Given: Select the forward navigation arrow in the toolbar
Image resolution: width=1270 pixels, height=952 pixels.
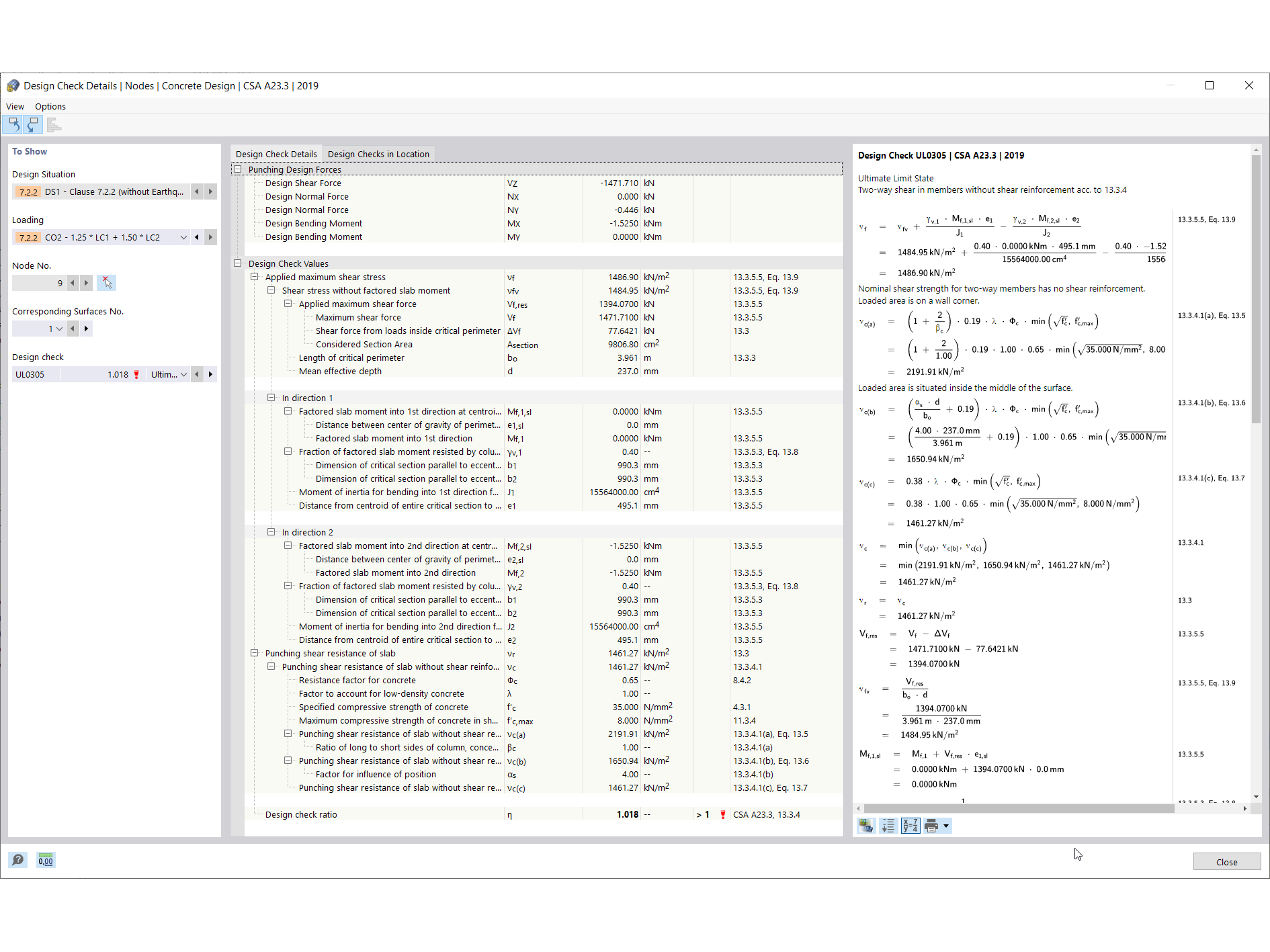Looking at the screenshot, I should 33,124.
